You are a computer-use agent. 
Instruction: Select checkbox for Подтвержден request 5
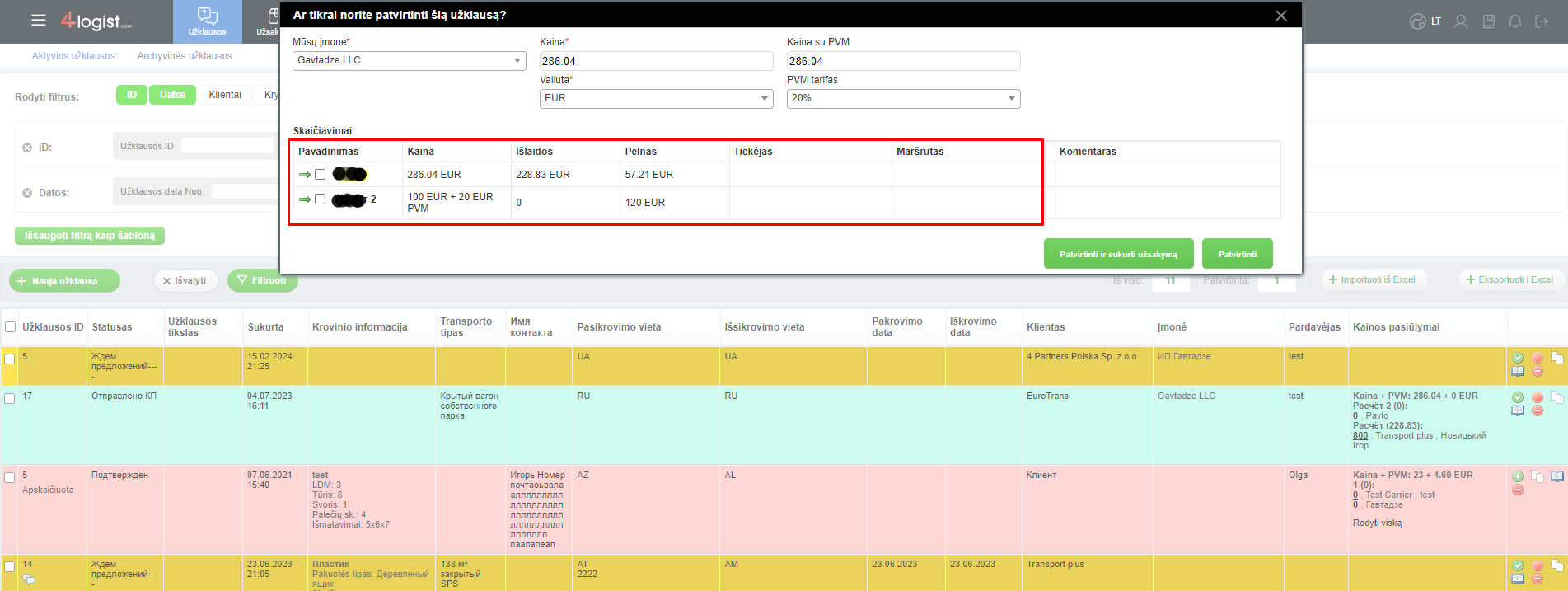point(10,477)
